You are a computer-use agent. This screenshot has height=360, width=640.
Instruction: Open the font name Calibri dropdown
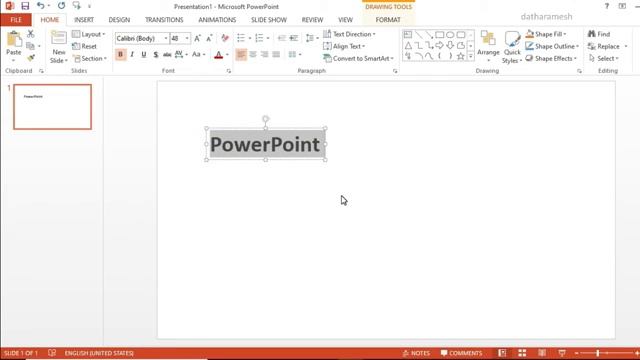(x=166, y=38)
